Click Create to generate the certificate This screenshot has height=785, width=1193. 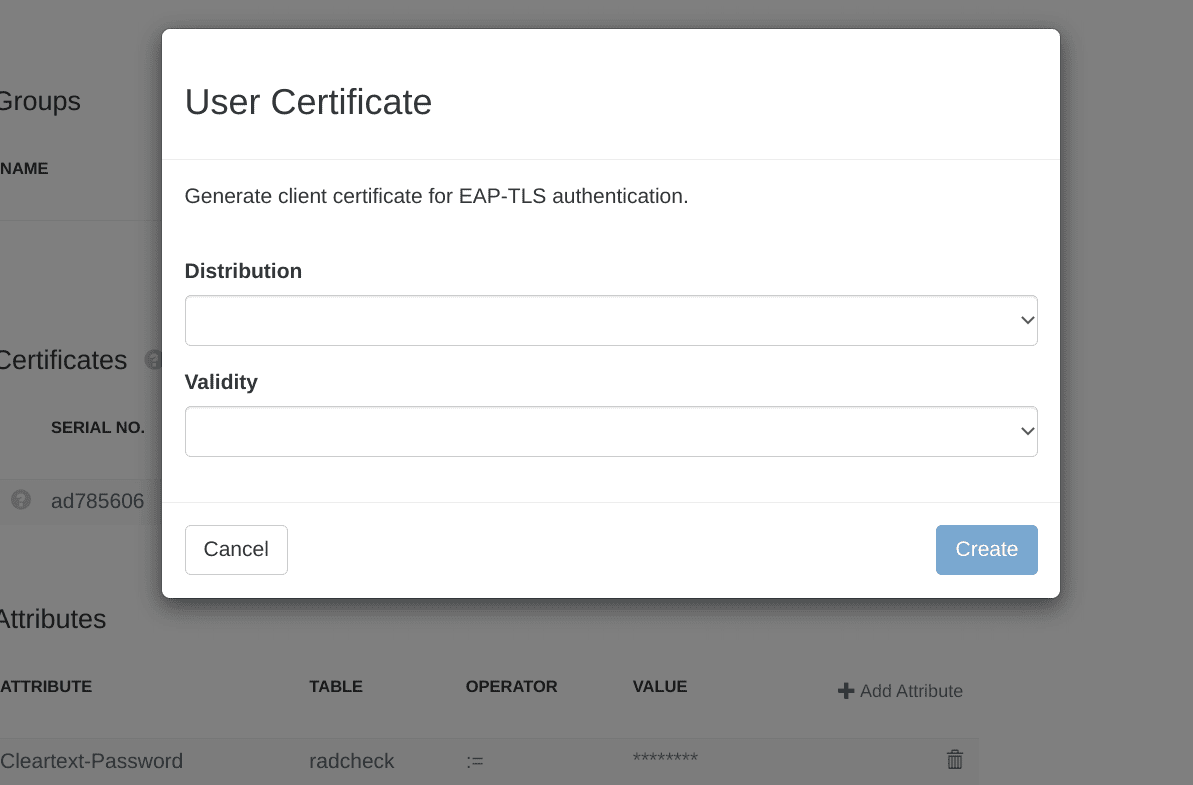pyautogui.click(x=986, y=549)
